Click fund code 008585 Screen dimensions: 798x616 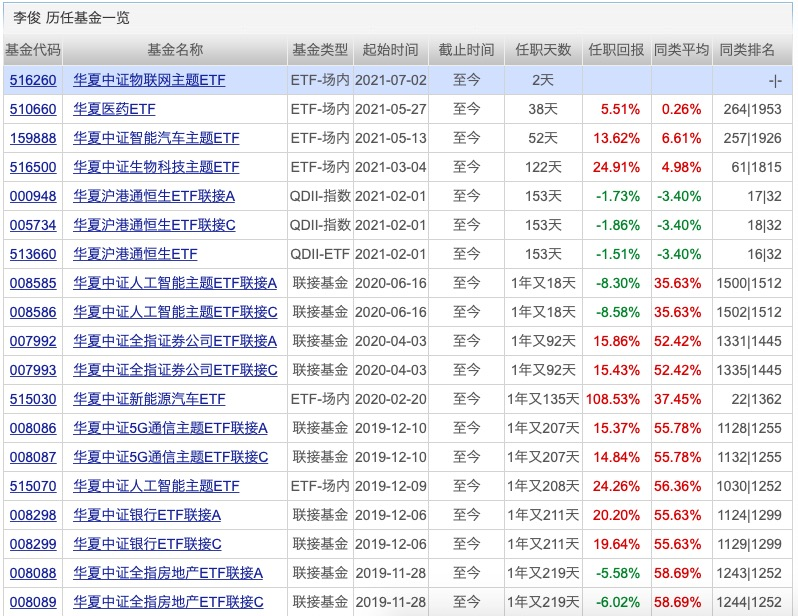pos(33,284)
